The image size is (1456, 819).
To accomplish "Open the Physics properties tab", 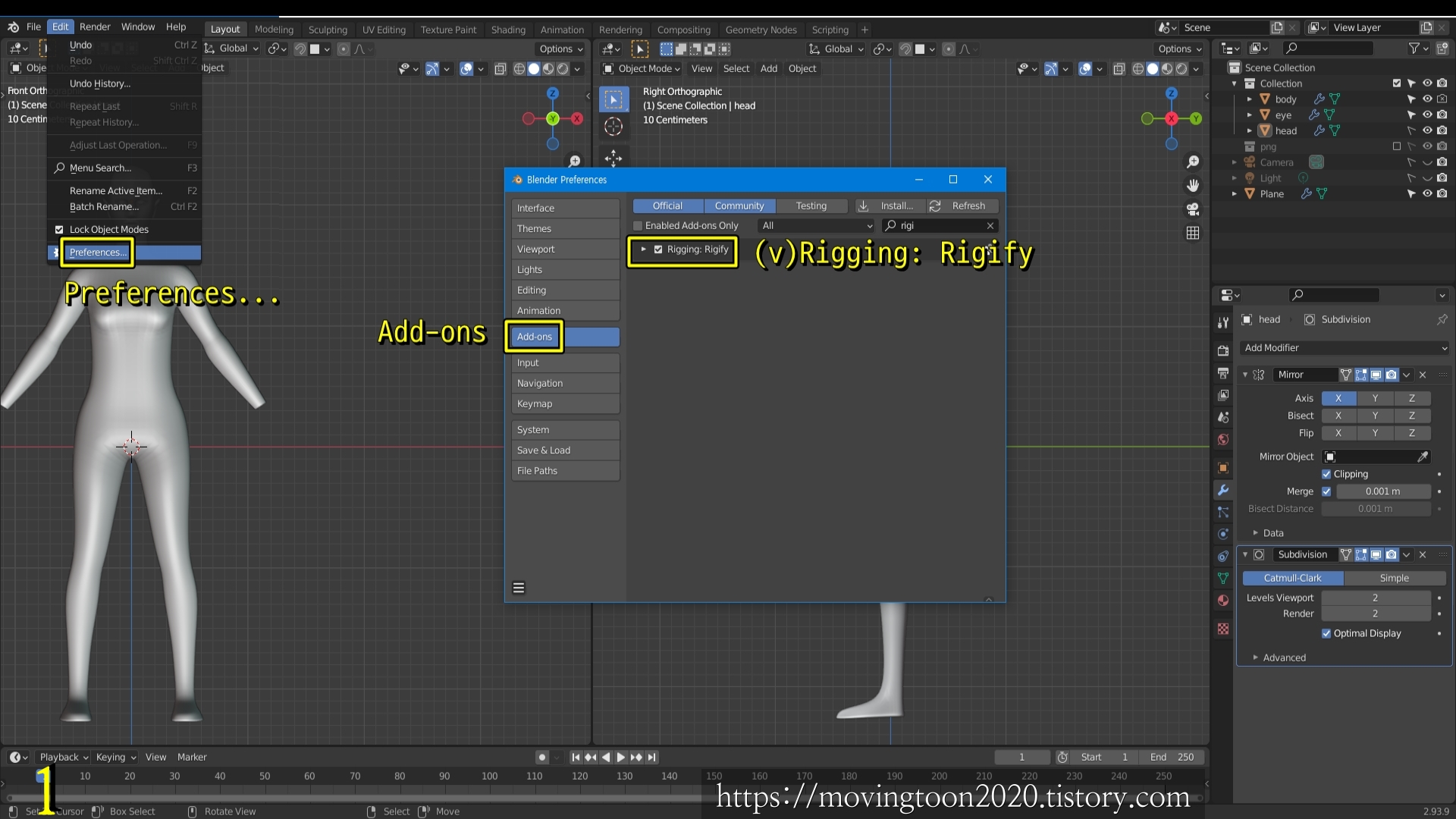I will tap(1222, 534).
